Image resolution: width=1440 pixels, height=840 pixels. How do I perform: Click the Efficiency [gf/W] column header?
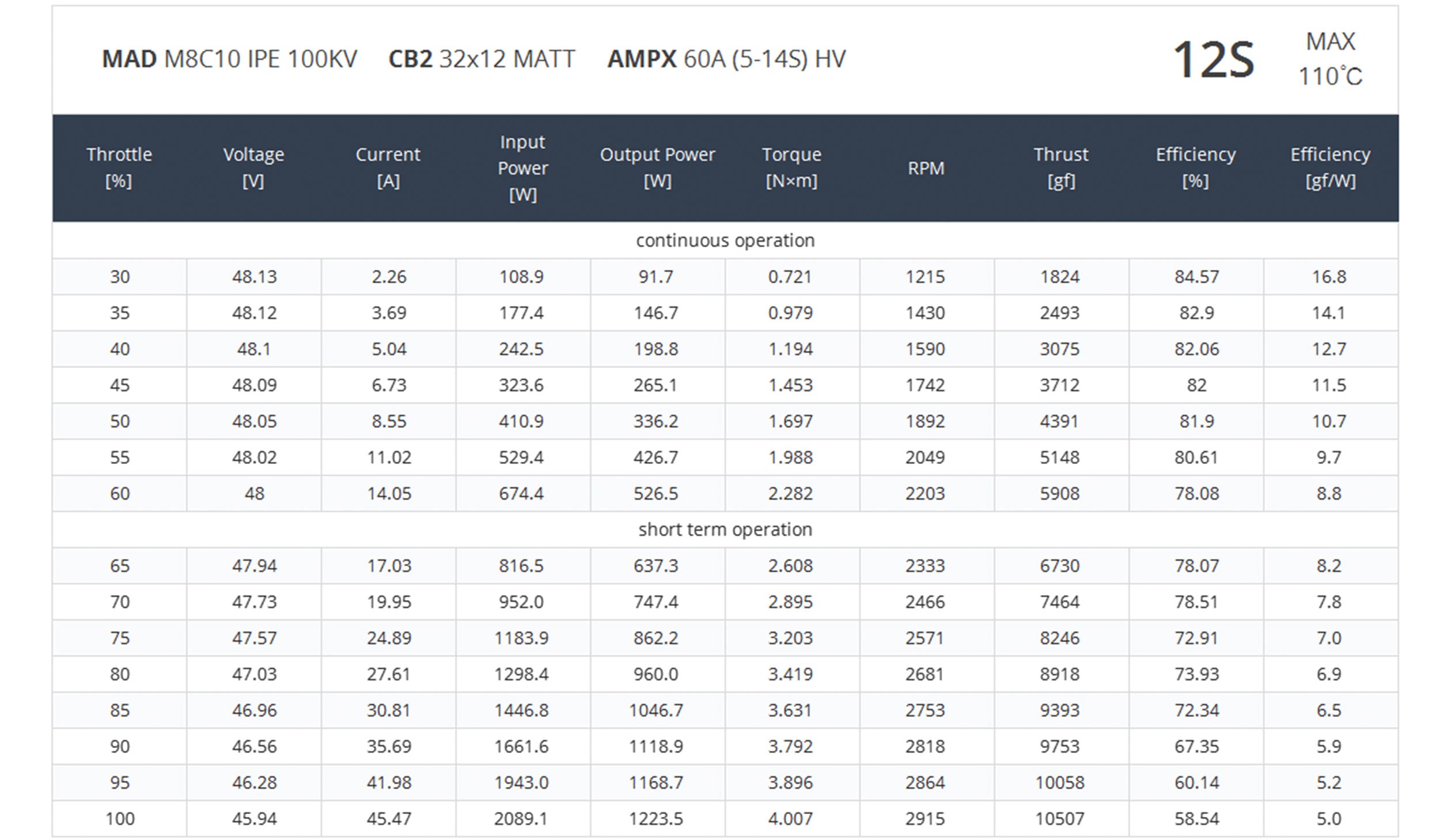tap(1330, 168)
